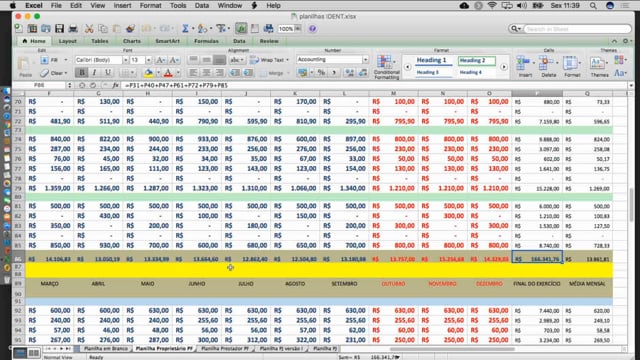
Task: Click the Spotlight search icon in menu bar
Action: [x=593, y=5]
